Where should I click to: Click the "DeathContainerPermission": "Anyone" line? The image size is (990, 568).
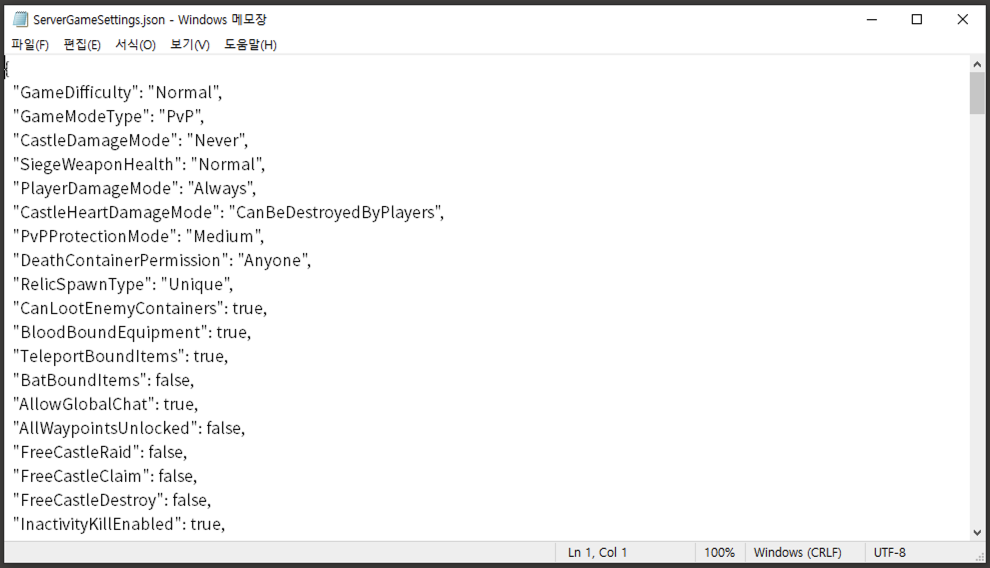(x=162, y=261)
